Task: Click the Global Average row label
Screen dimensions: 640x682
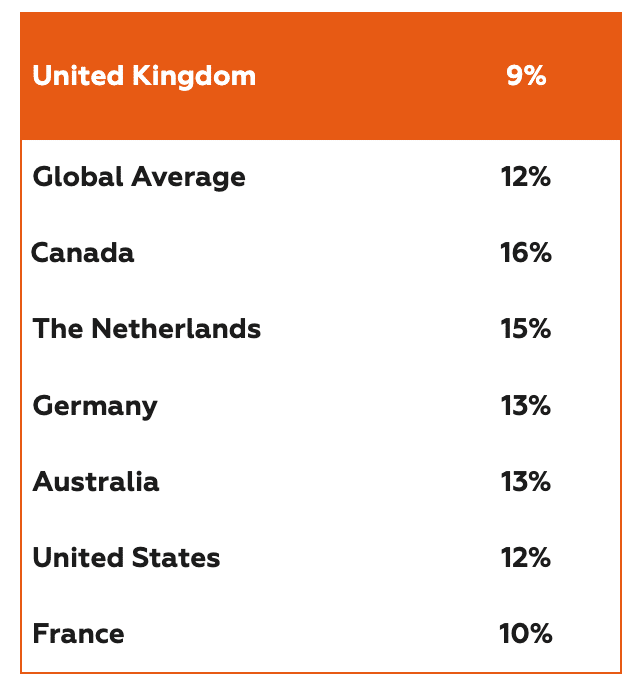Action: [139, 178]
